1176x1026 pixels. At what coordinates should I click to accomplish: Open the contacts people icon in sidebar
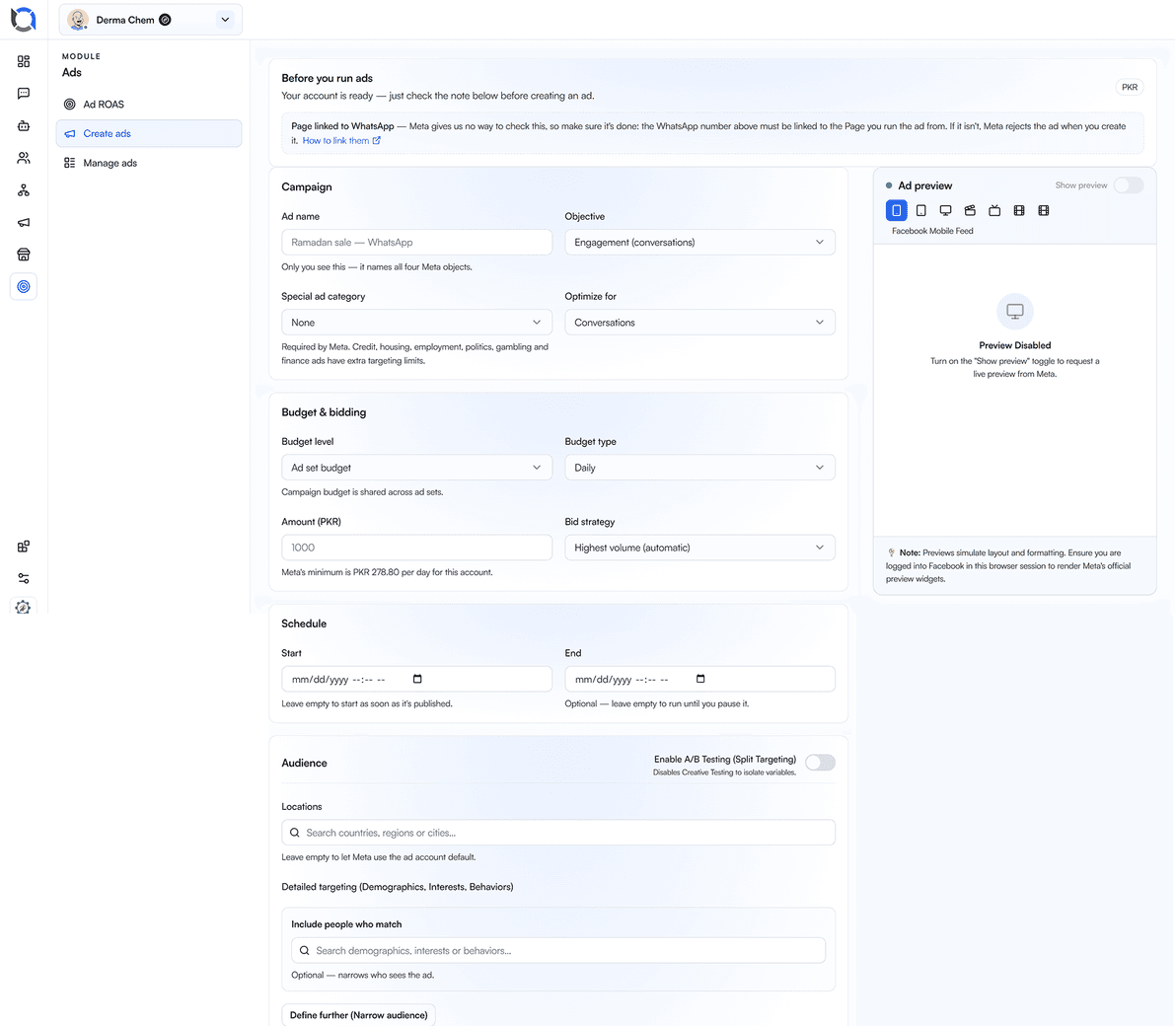click(x=24, y=158)
